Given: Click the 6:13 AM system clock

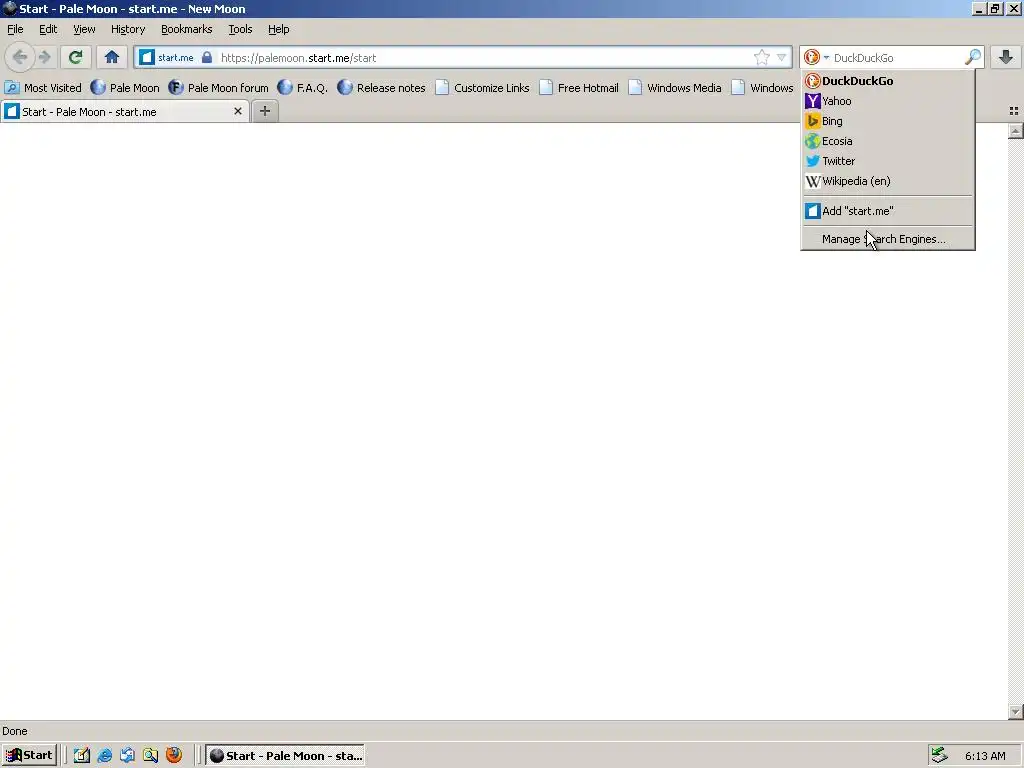Looking at the screenshot, I should [985, 756].
